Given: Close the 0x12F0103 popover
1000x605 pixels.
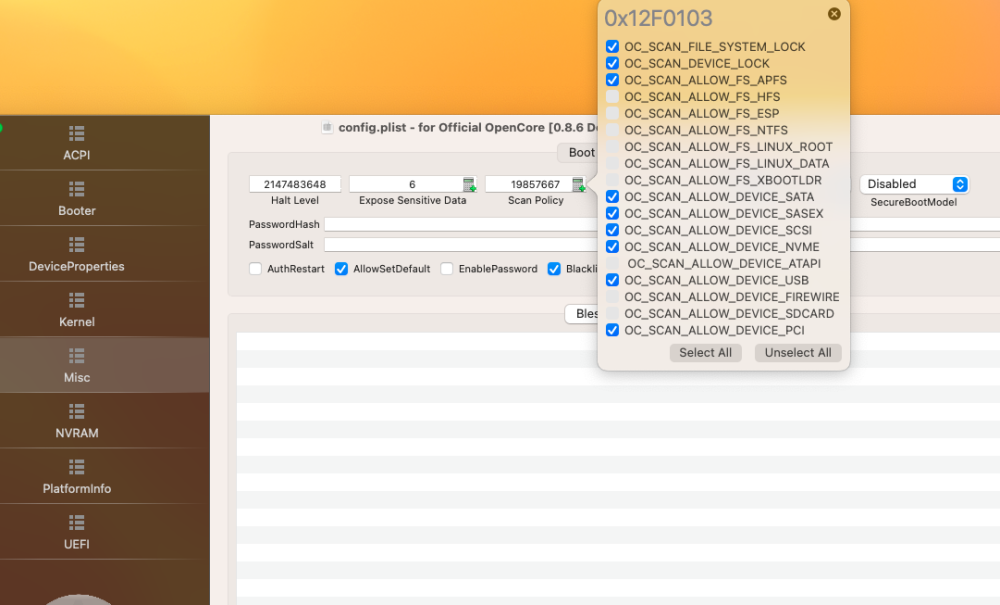Looking at the screenshot, I should 834,14.
